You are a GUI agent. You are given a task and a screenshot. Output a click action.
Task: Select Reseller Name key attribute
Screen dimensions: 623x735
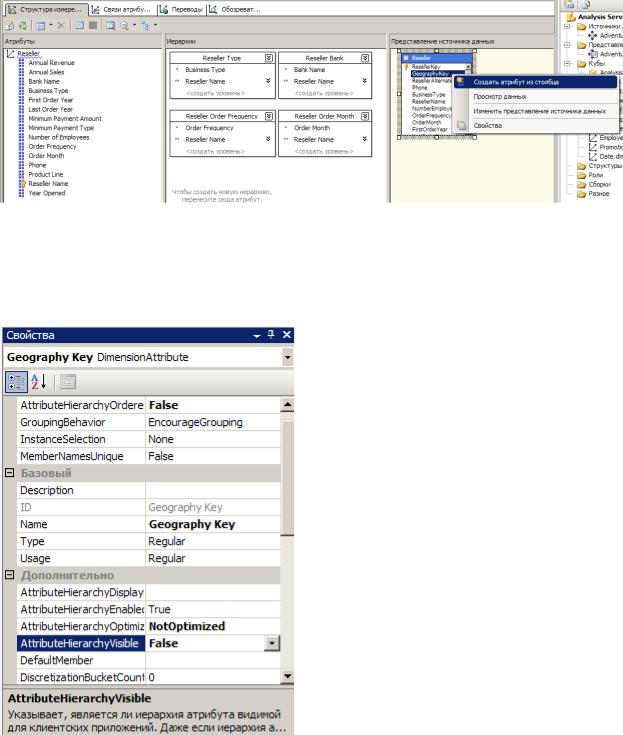(48, 184)
